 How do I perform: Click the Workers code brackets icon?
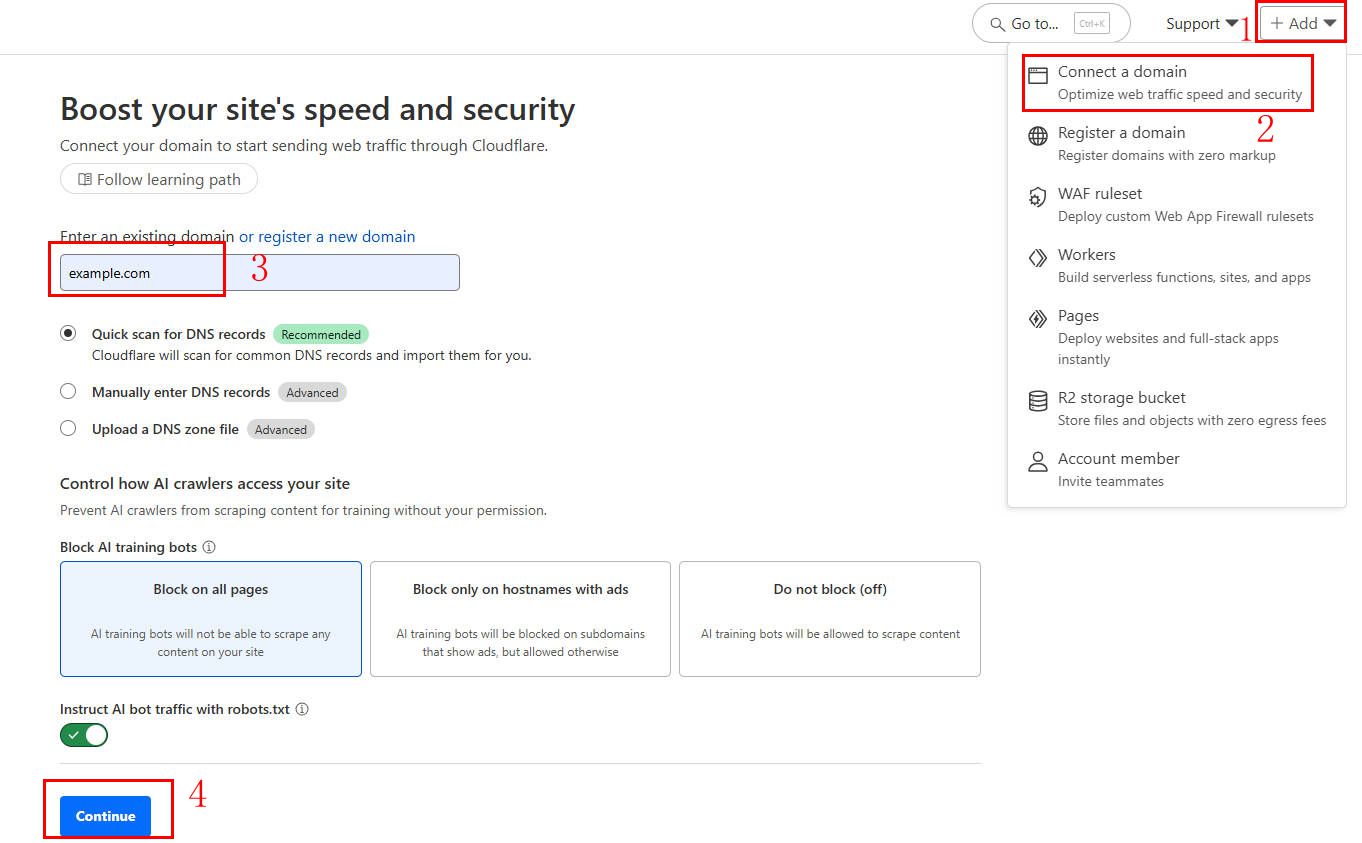(1038, 258)
